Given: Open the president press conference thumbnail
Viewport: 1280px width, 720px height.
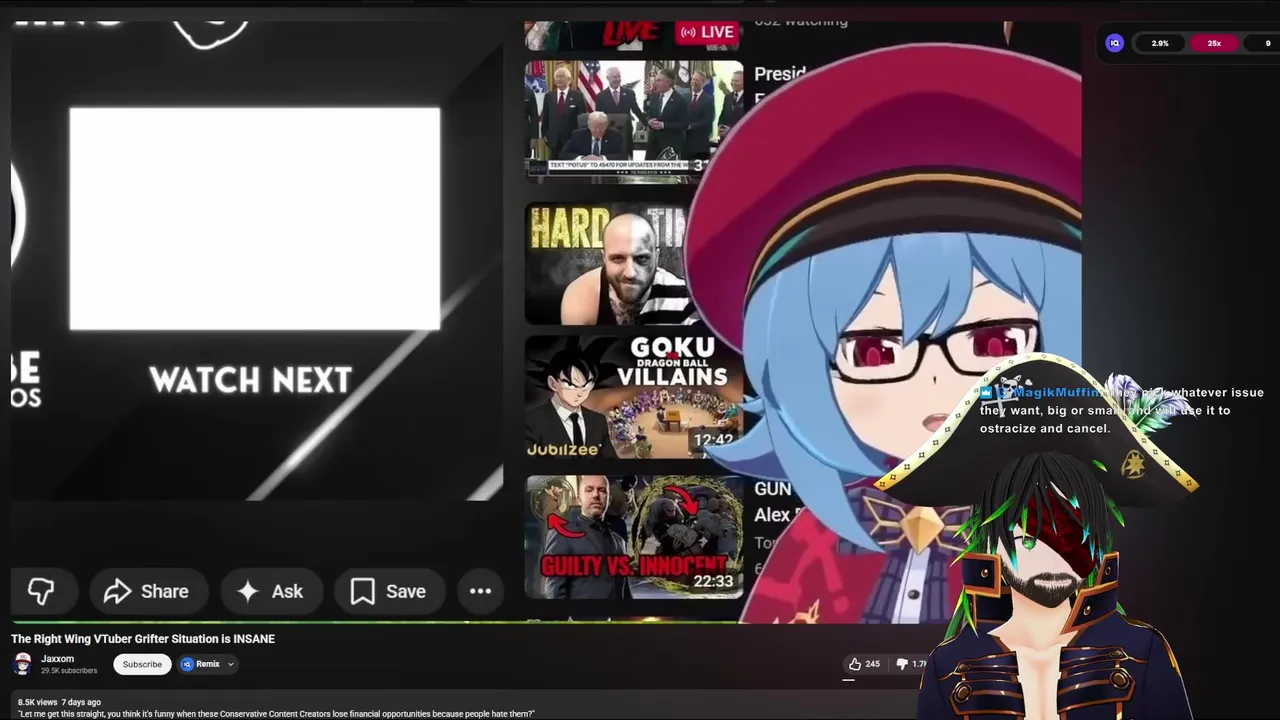Looking at the screenshot, I should point(632,121).
